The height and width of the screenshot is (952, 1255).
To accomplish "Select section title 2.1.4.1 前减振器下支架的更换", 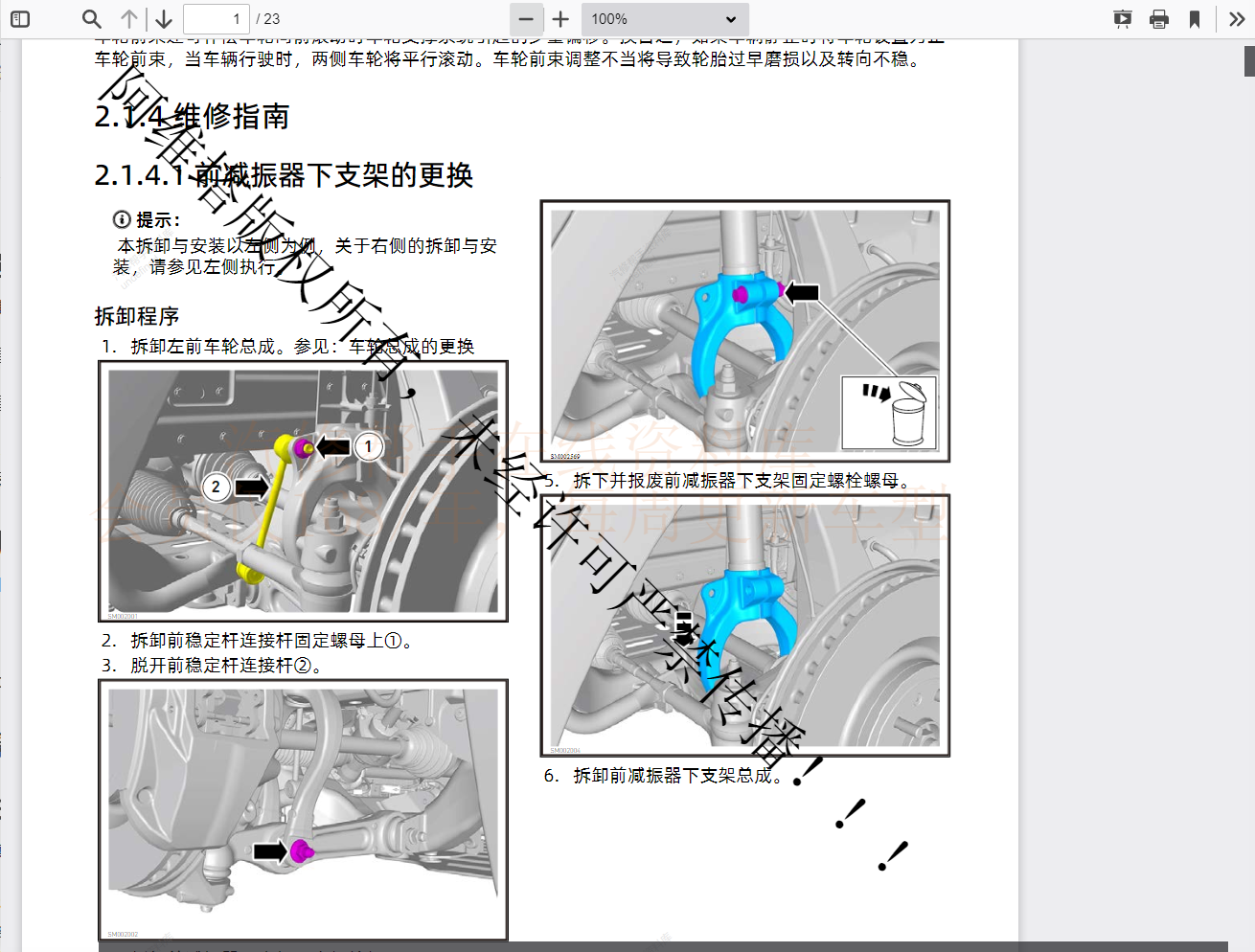I will pyautogui.click(x=285, y=176).
